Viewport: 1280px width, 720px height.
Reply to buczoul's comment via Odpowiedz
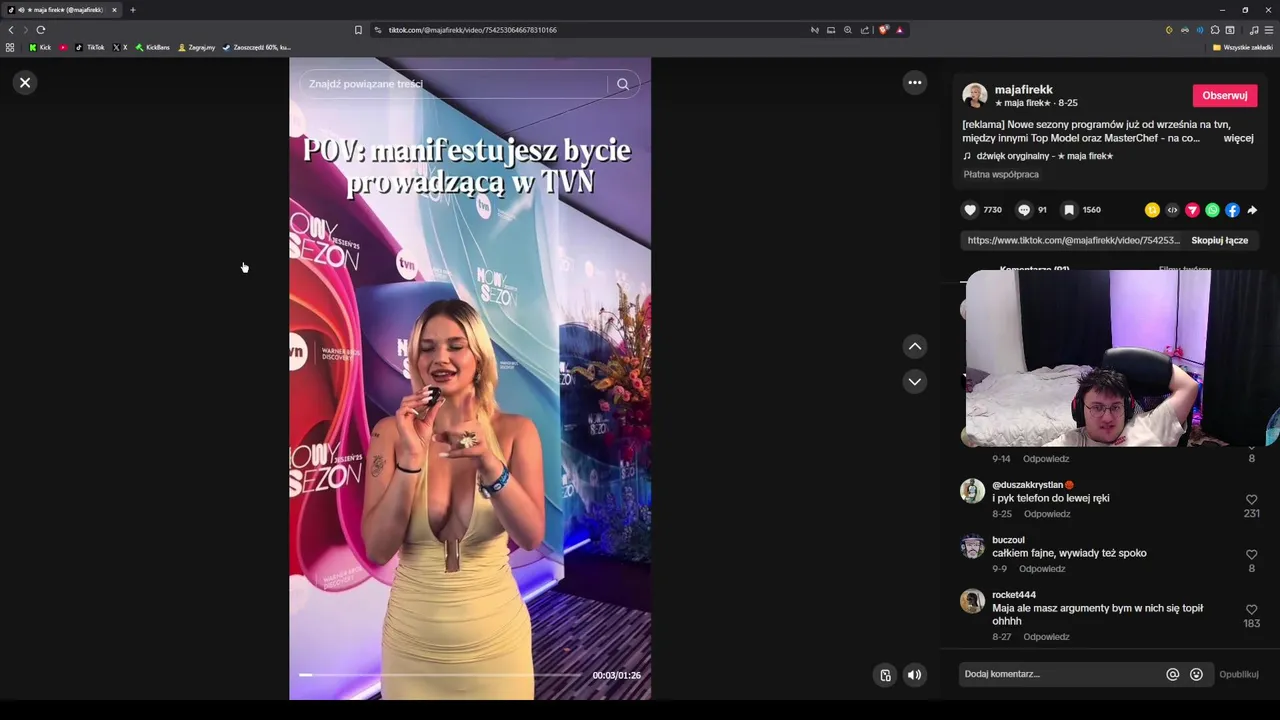click(x=1042, y=569)
